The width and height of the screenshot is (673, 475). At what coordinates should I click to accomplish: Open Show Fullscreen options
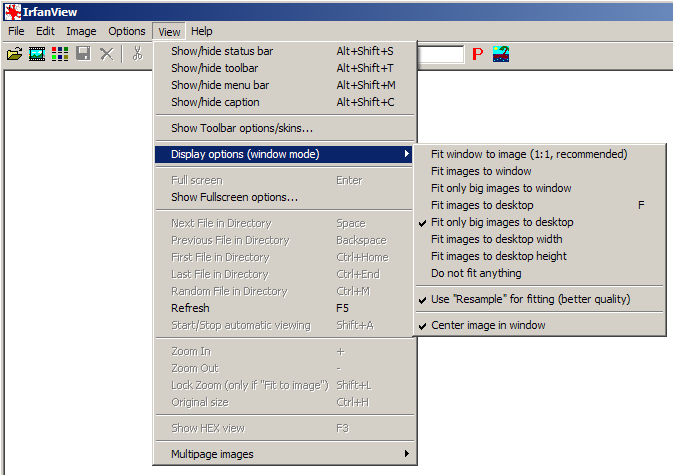pos(284,197)
